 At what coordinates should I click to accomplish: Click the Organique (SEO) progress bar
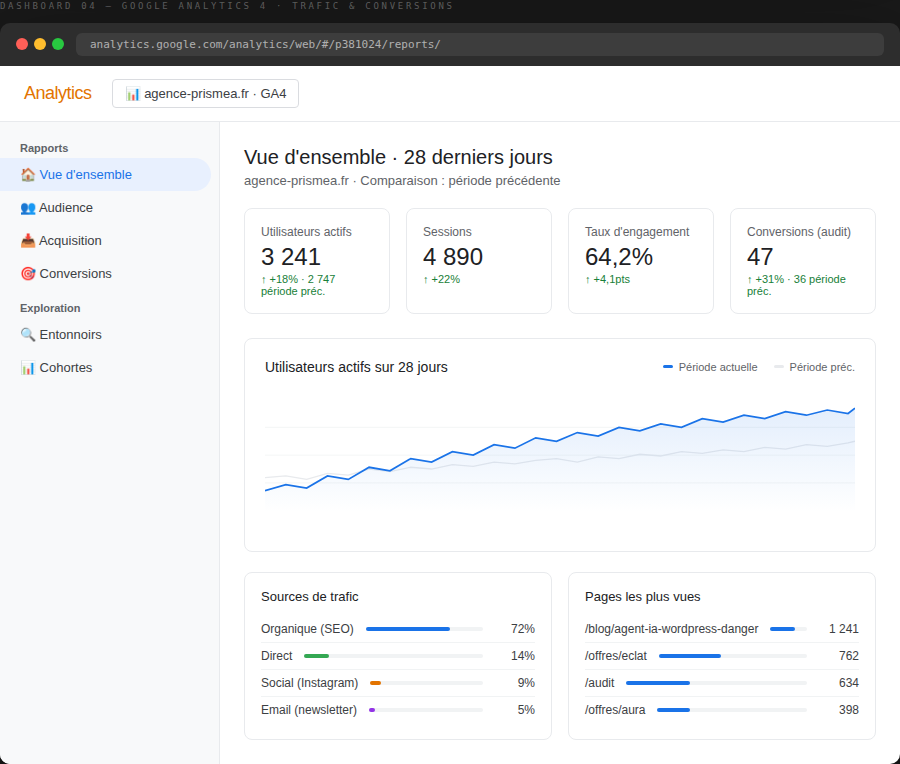tap(424, 629)
